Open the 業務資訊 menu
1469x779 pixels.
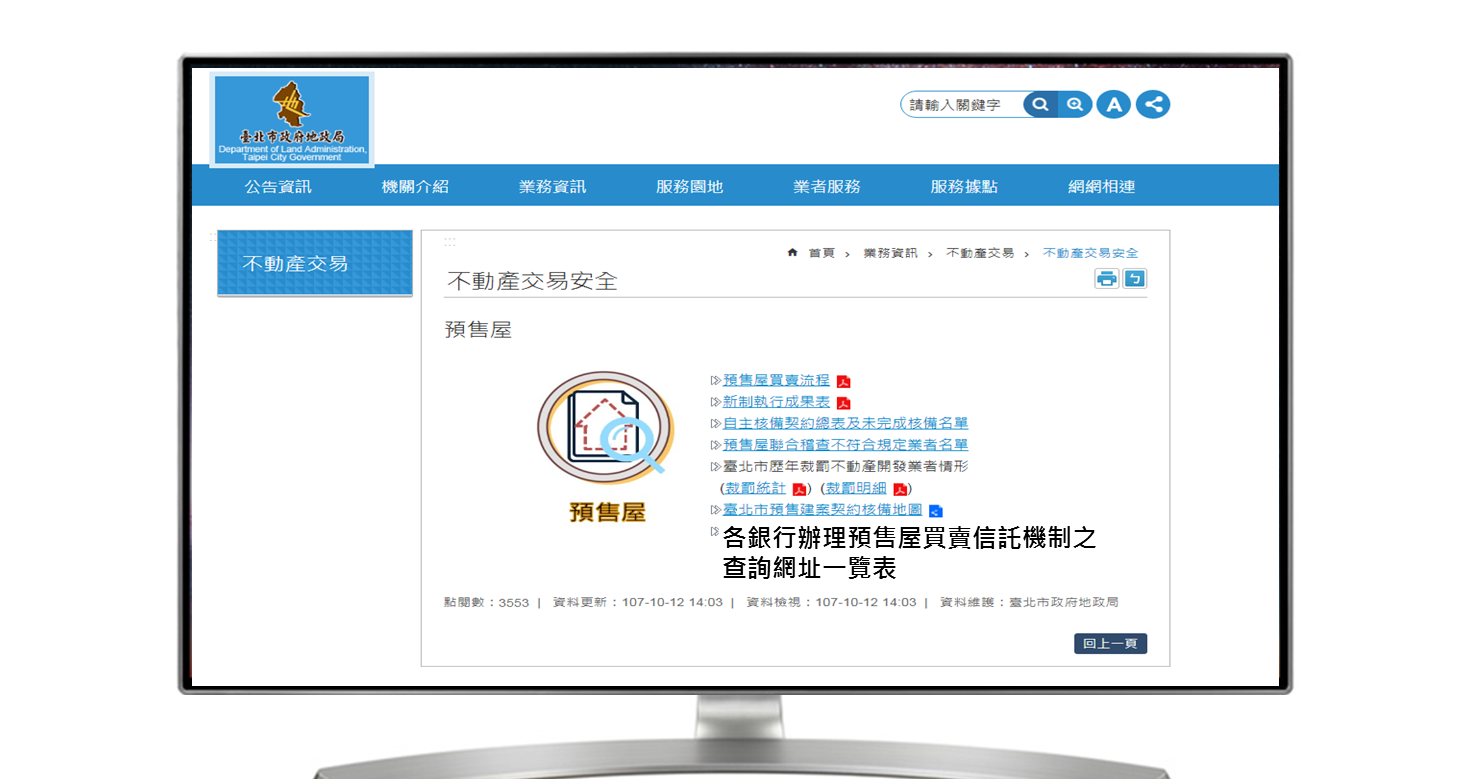point(552,187)
